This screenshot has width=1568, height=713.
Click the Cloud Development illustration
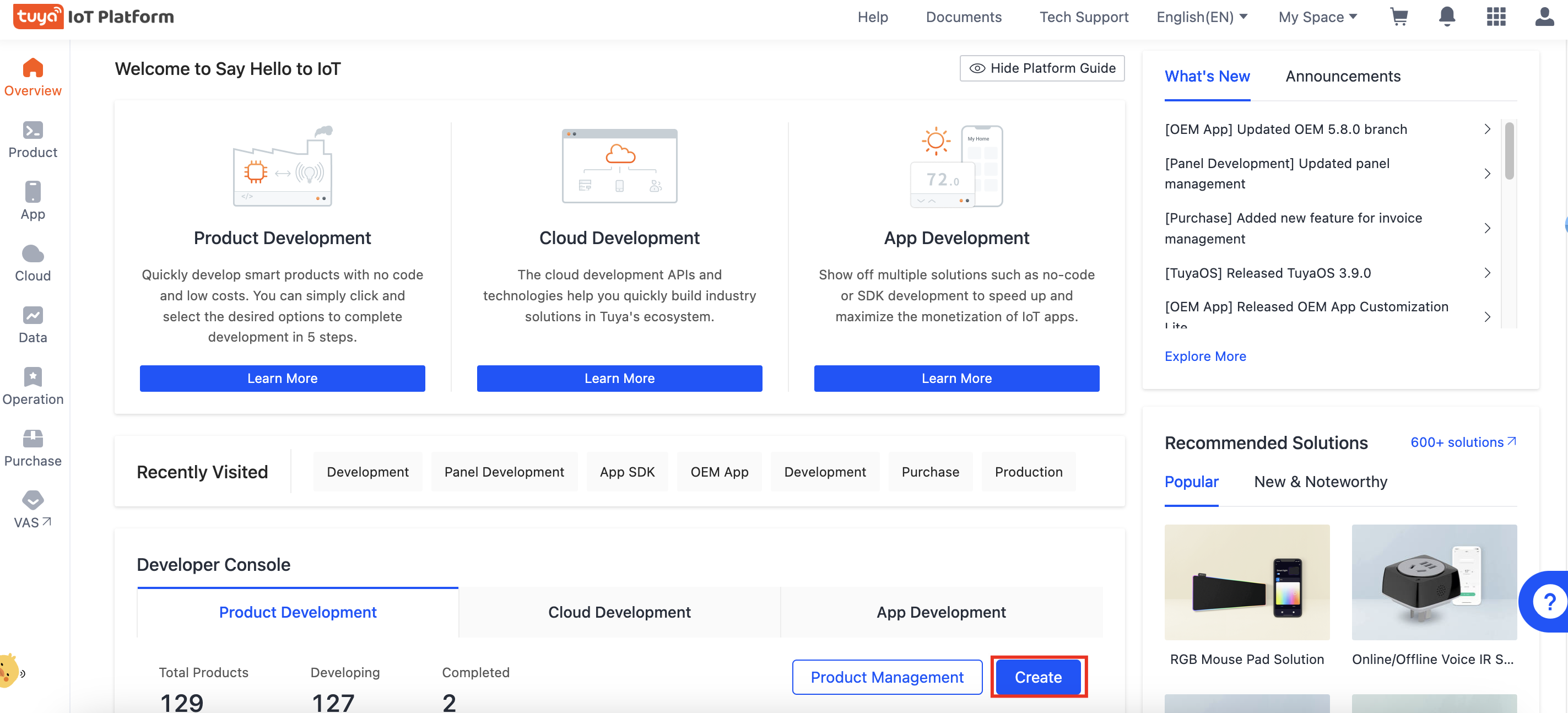(619, 166)
